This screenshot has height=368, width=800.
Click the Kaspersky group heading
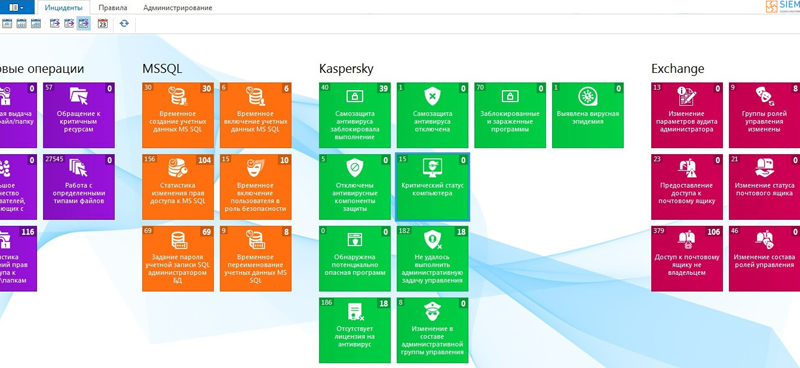click(346, 69)
